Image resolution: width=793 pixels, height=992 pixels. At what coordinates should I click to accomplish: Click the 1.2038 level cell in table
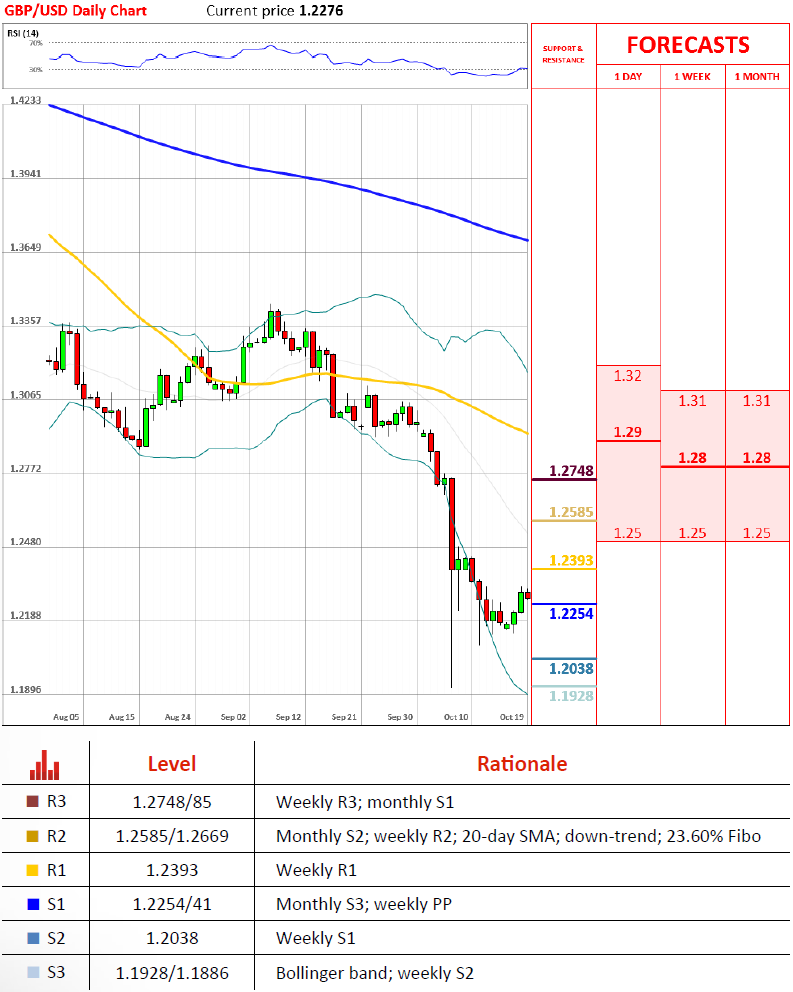coord(172,938)
